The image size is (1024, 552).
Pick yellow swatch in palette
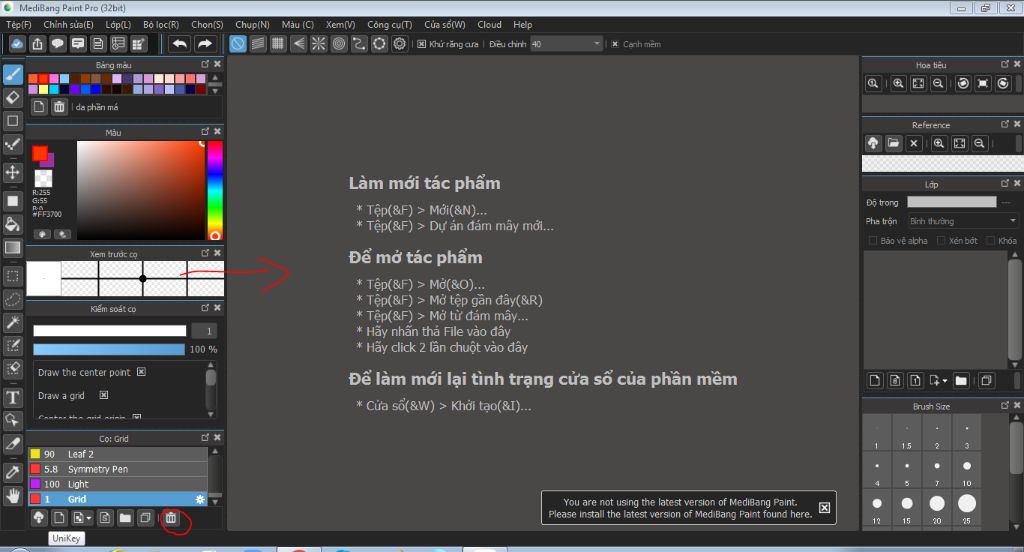click(x=43, y=89)
